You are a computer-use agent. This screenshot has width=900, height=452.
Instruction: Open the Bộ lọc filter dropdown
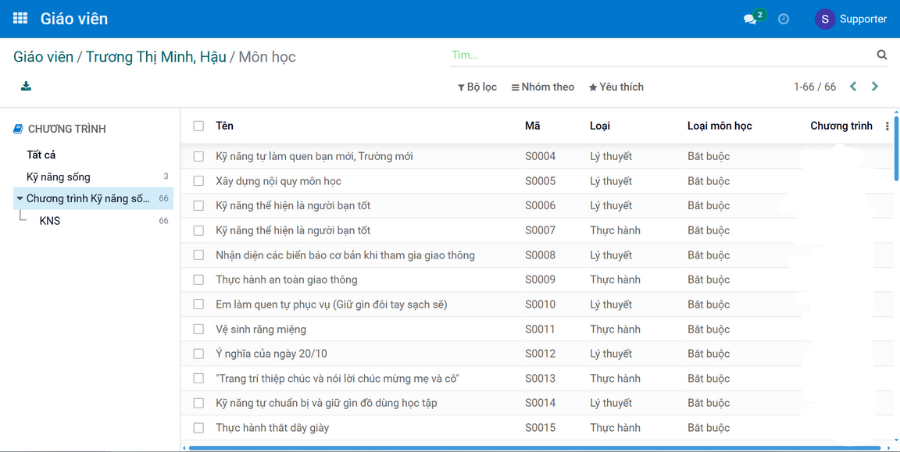(x=477, y=87)
